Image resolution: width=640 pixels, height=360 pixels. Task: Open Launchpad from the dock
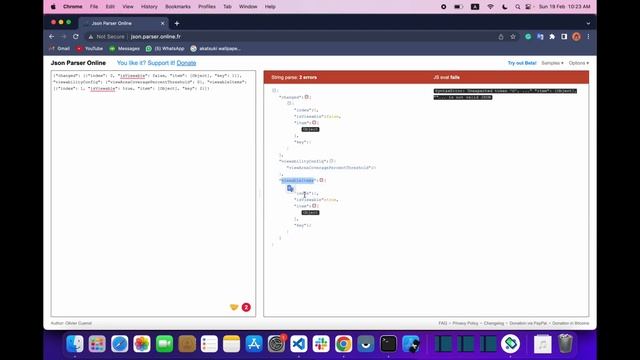click(x=97, y=344)
